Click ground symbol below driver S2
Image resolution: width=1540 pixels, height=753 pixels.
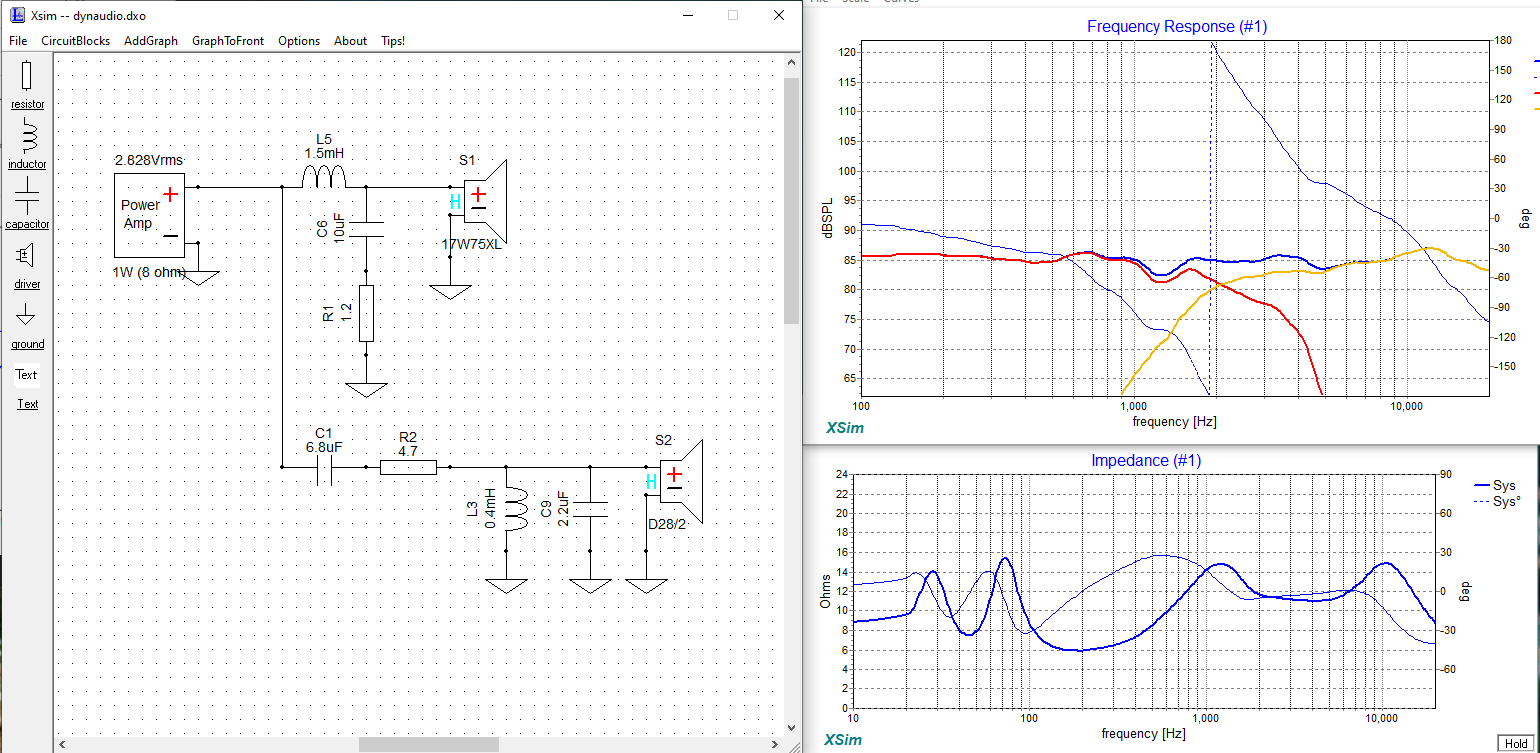pos(645,586)
